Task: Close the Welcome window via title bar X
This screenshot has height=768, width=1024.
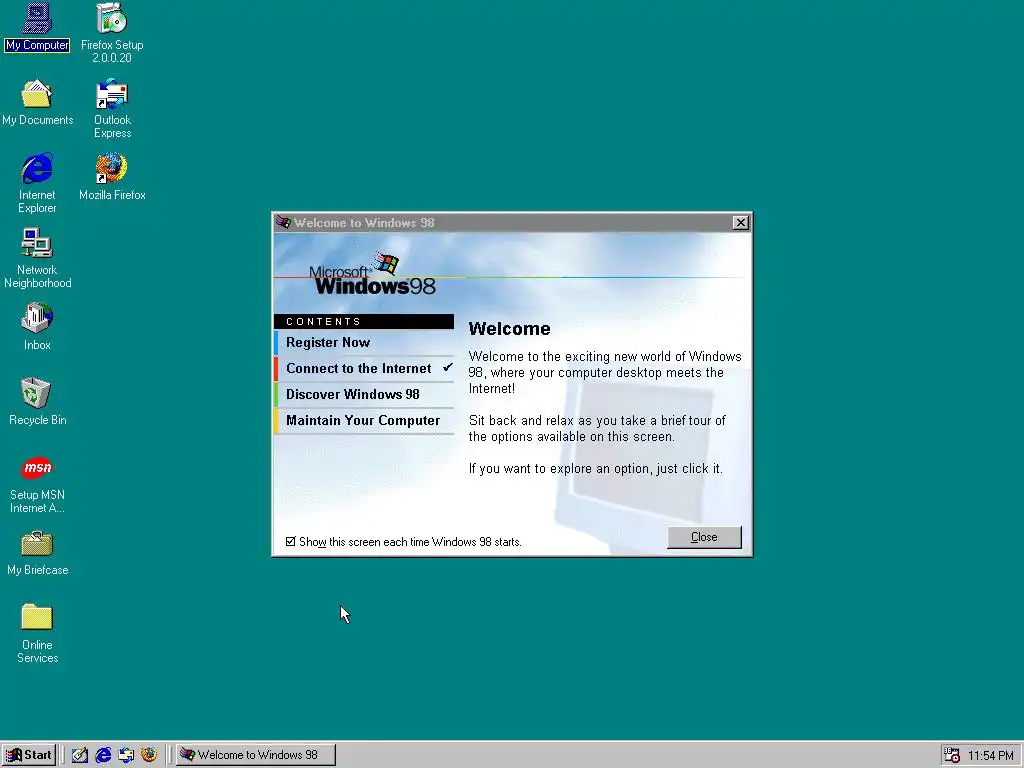Action: pyautogui.click(x=741, y=223)
